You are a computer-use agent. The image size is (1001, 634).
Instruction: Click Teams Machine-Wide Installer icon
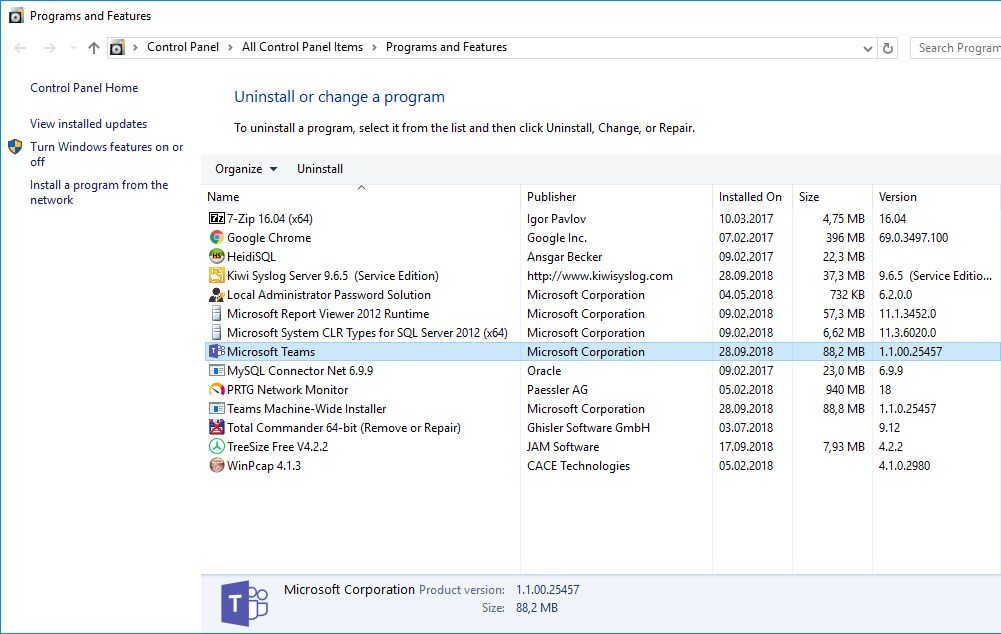[x=216, y=409]
